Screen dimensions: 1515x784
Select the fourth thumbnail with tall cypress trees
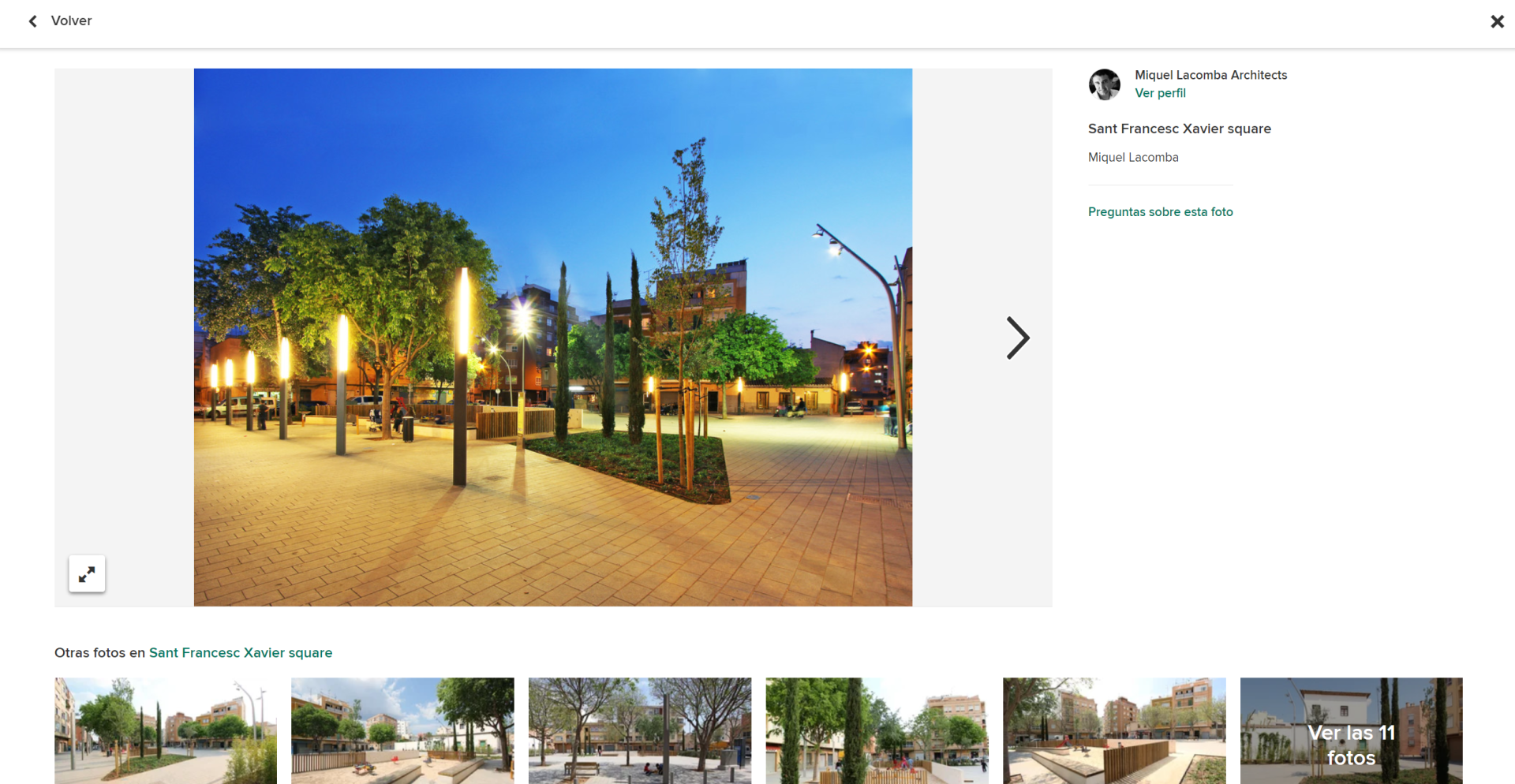coord(877,730)
